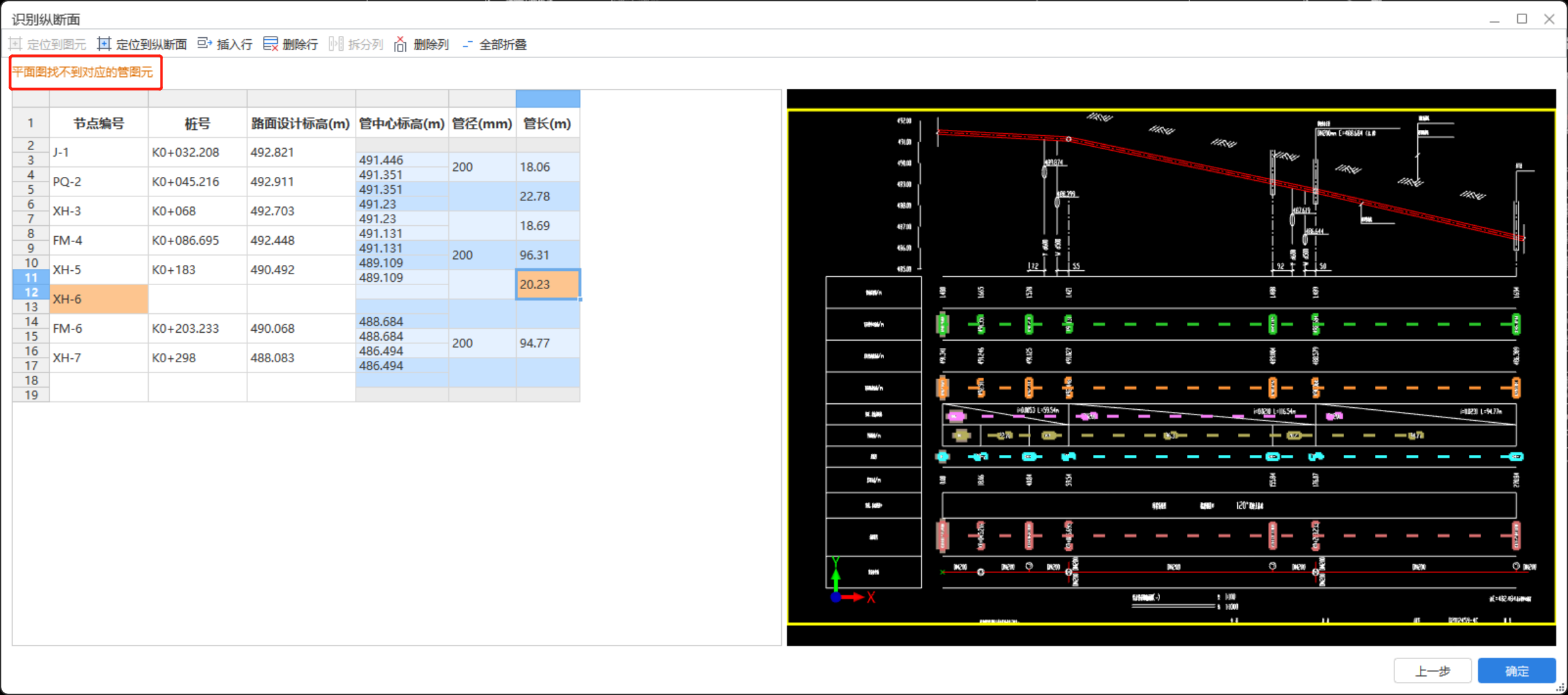Select the 管中心标高(m) header cell

coord(402,123)
